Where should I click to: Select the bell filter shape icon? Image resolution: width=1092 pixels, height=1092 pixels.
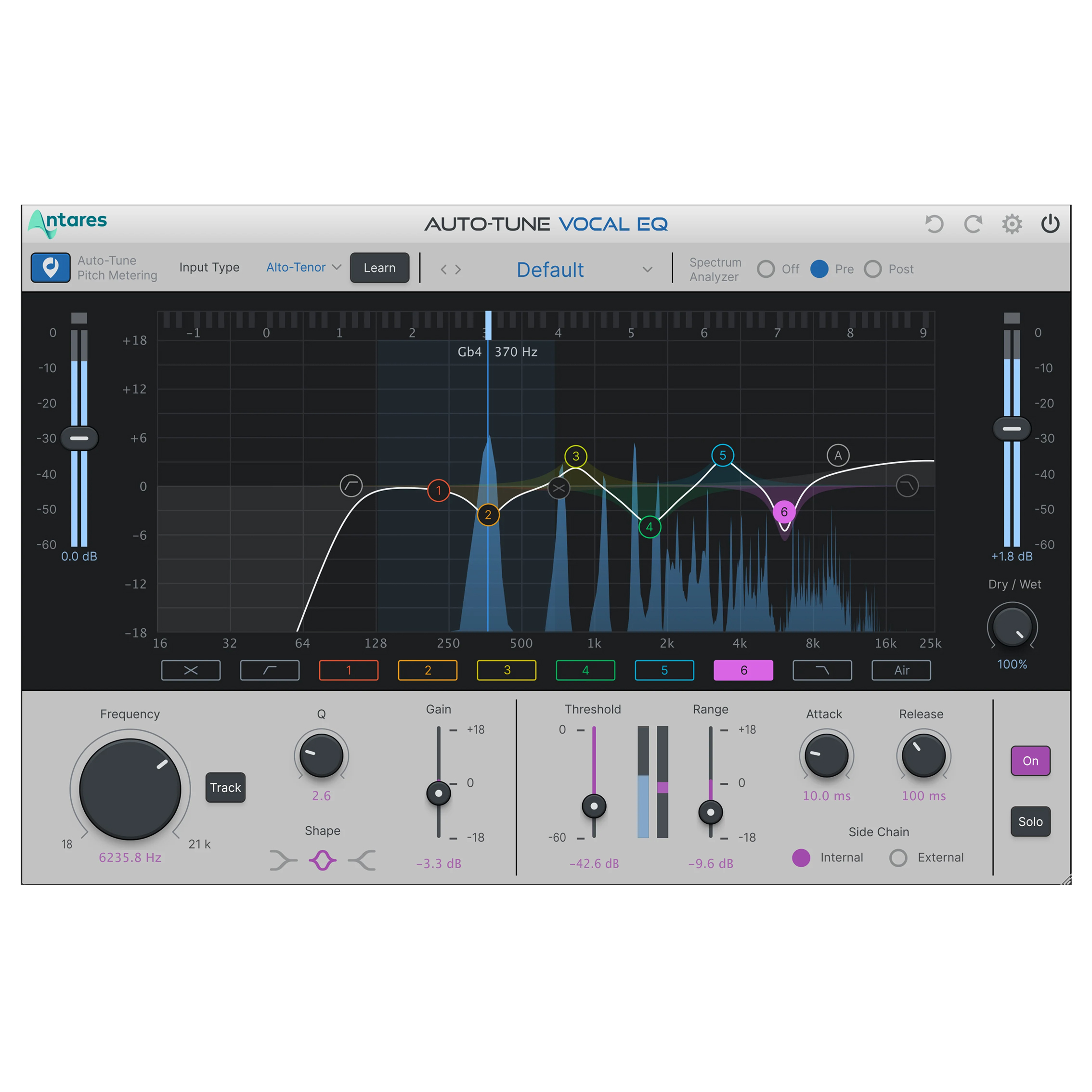pos(322,860)
